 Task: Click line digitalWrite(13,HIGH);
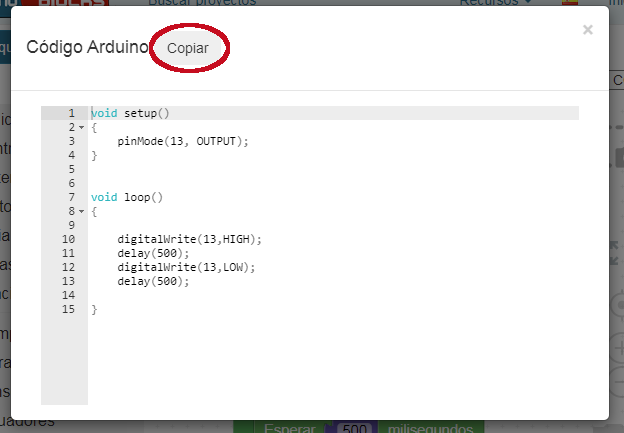pyautogui.click(x=189, y=239)
